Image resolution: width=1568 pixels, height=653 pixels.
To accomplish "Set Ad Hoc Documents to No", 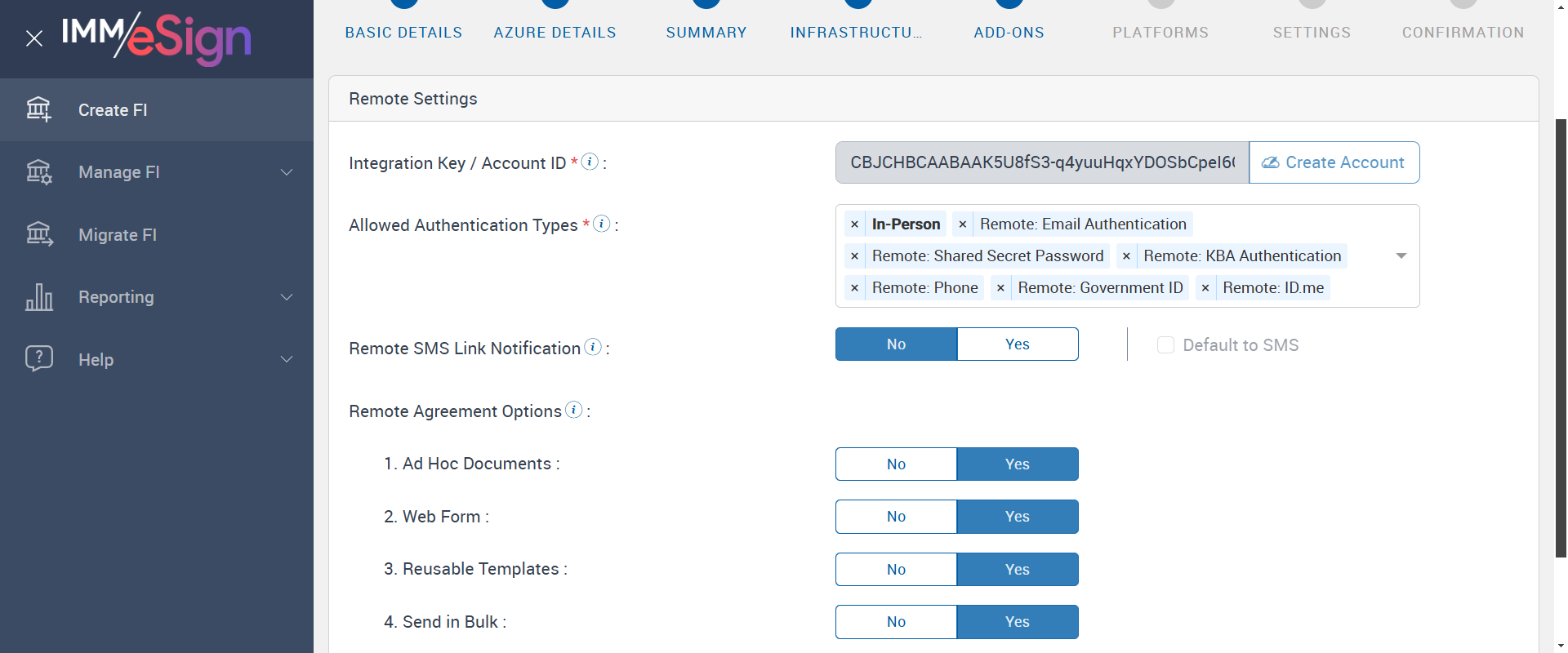I will (x=896, y=464).
